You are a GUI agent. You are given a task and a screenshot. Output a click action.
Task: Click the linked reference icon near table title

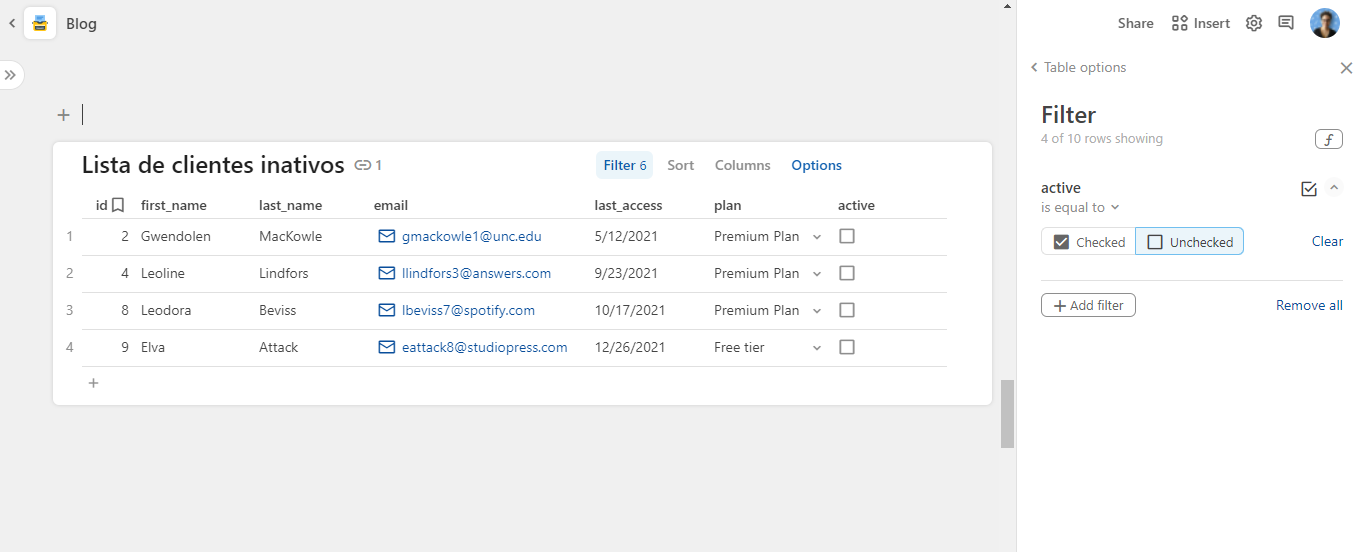point(363,165)
